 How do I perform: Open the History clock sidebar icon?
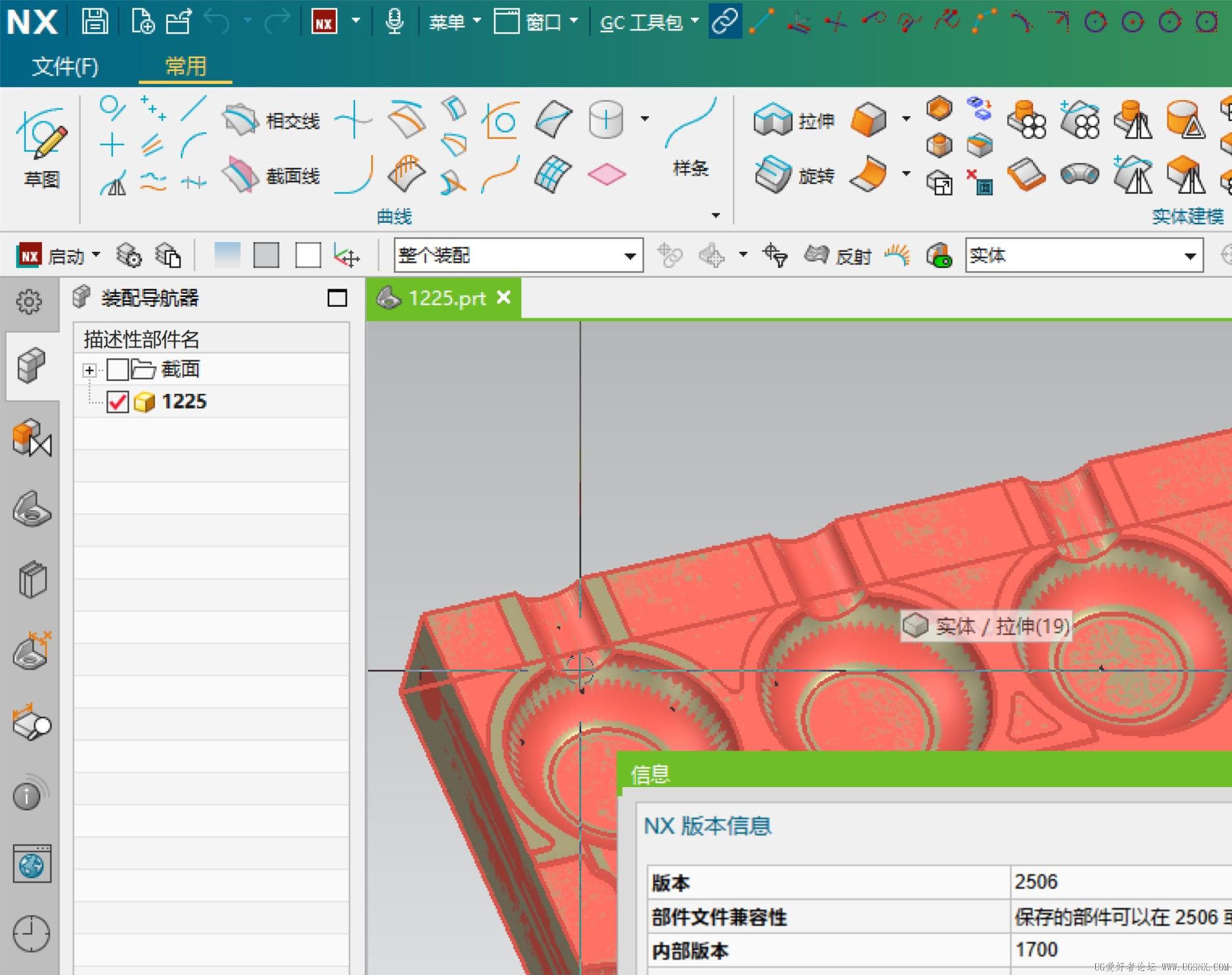coord(31,934)
